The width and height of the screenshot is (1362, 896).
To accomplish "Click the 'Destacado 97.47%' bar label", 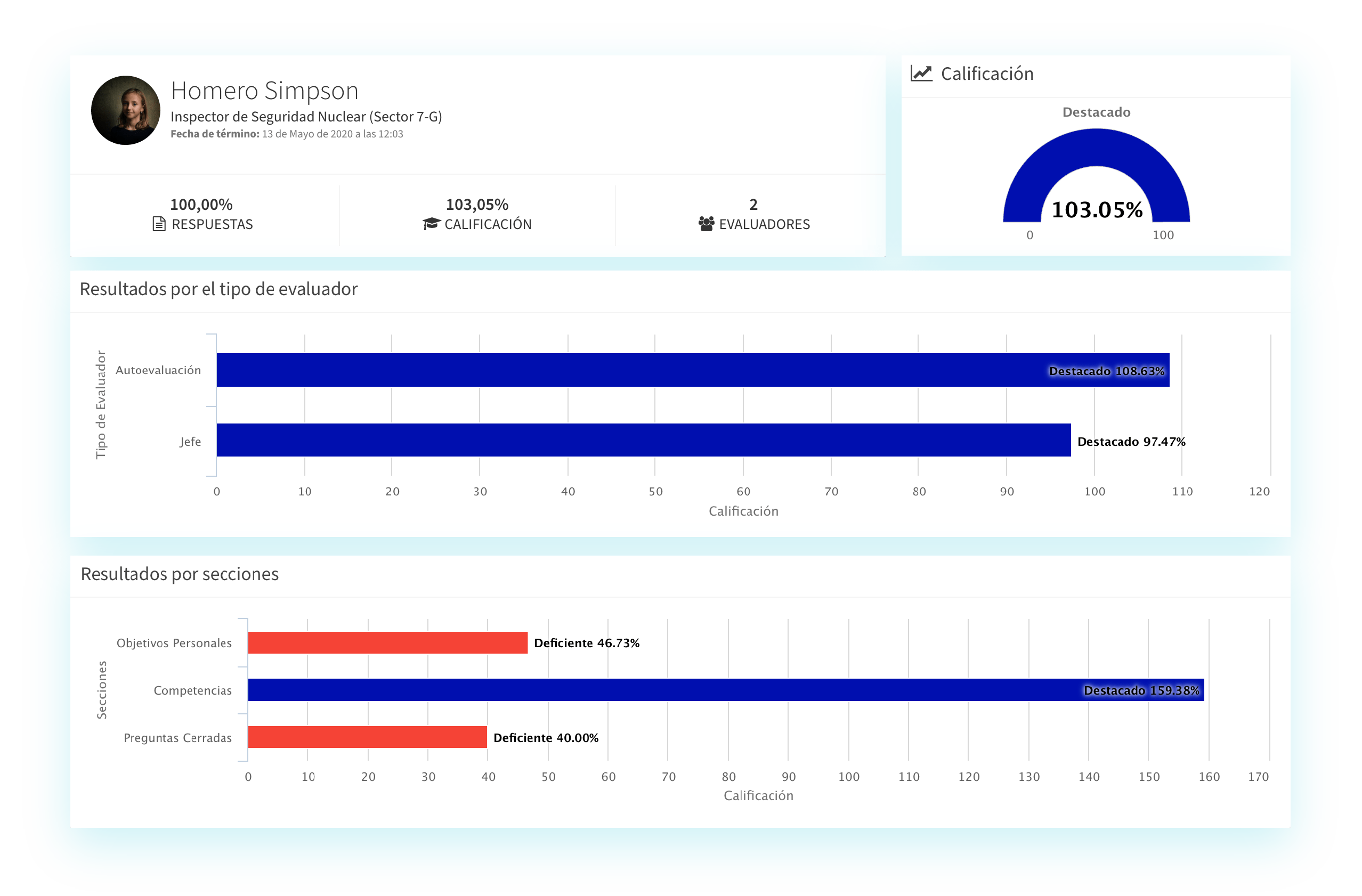I will click(x=1131, y=442).
